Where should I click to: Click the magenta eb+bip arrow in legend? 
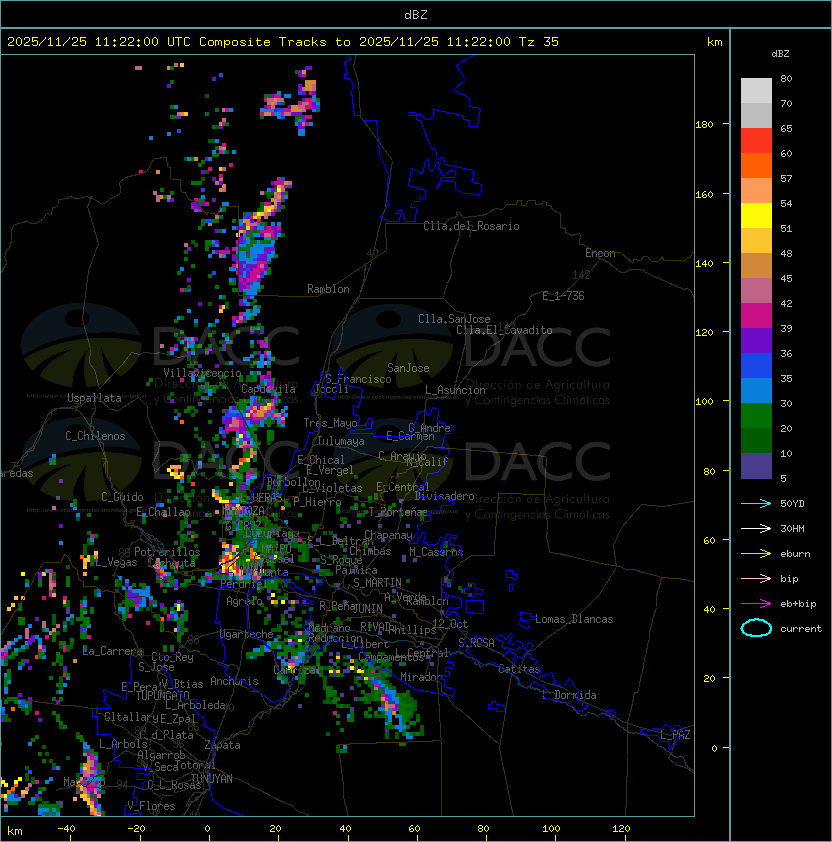[756, 604]
